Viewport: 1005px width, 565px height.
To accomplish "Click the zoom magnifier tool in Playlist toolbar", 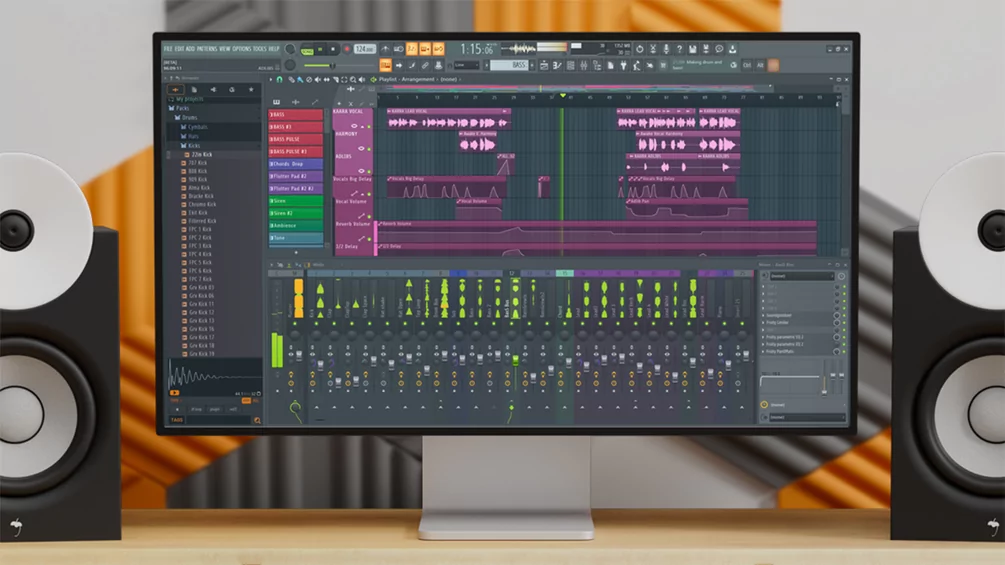I will point(352,80).
